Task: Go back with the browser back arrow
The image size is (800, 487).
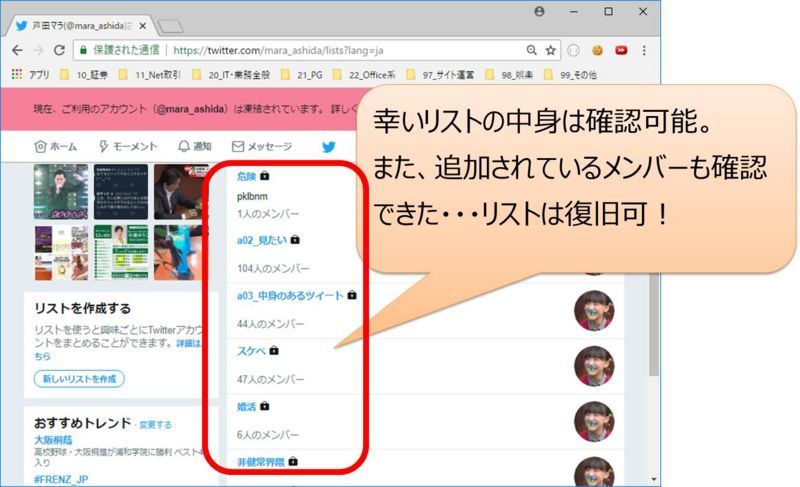Action: [x=17, y=50]
